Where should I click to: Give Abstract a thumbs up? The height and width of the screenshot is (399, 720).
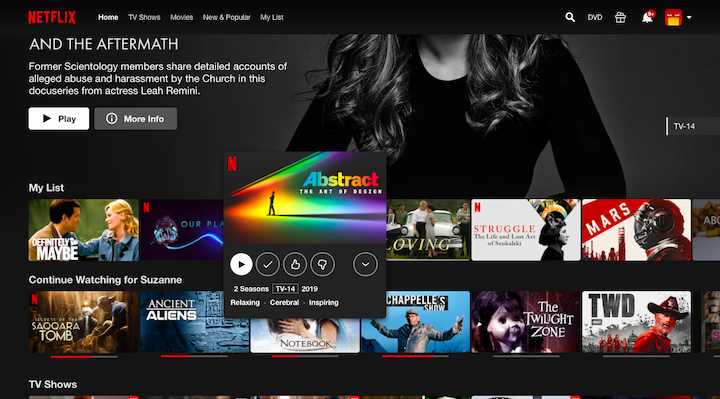295,264
